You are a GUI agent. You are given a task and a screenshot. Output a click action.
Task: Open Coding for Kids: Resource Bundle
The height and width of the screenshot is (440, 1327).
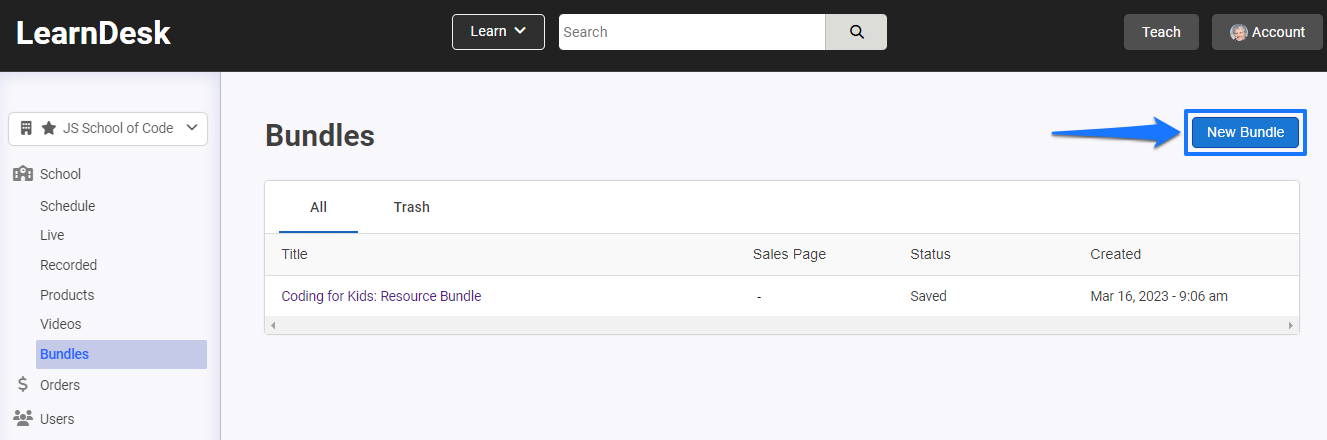(381, 296)
